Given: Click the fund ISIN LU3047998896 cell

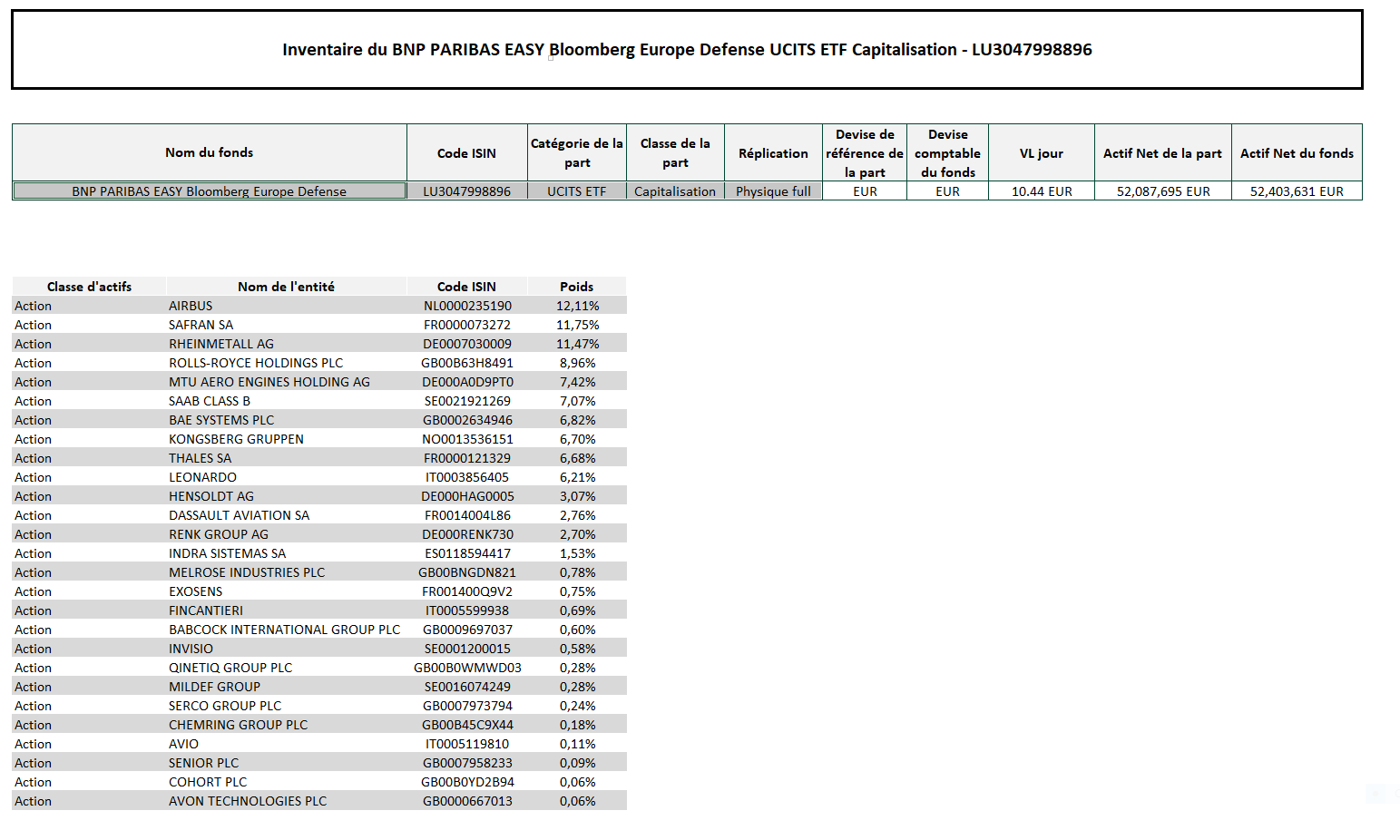Looking at the screenshot, I should point(466,191).
